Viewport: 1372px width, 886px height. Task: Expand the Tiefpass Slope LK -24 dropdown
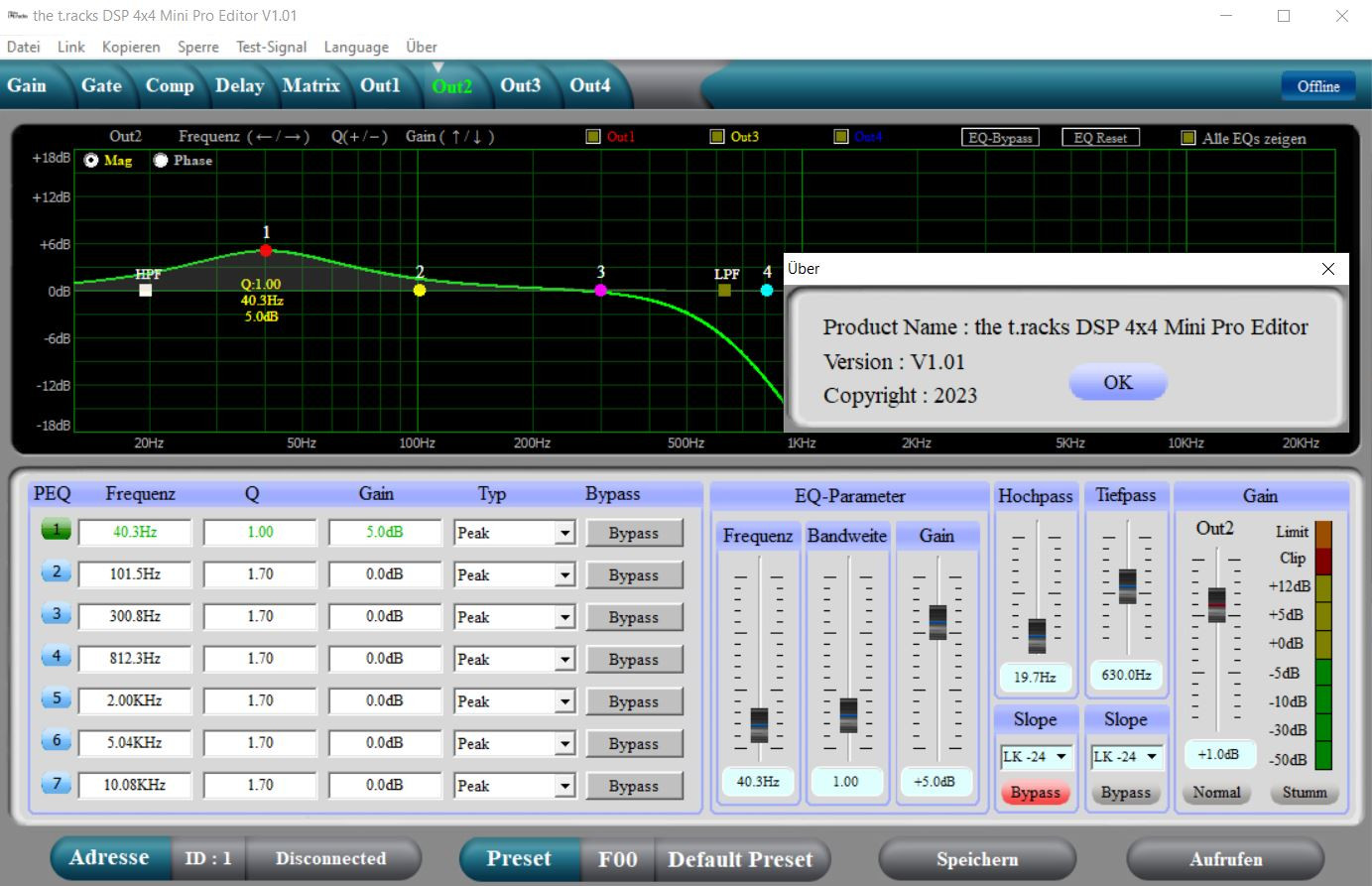click(1152, 757)
